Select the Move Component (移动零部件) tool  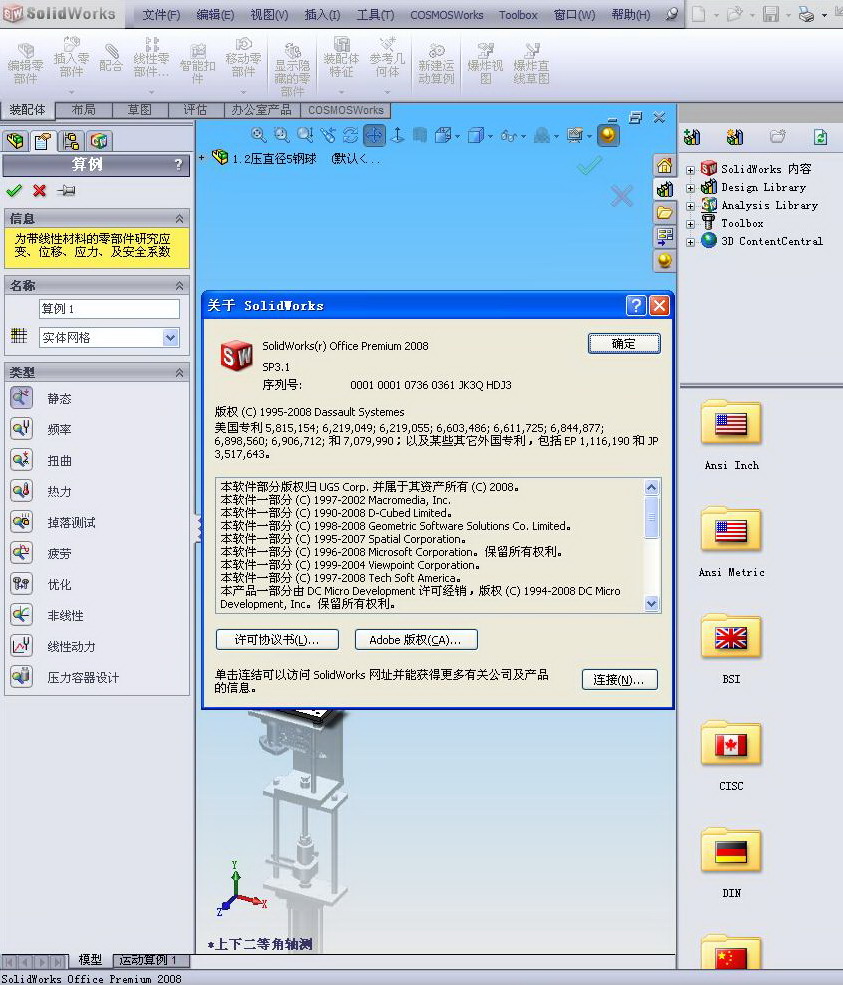click(x=243, y=58)
